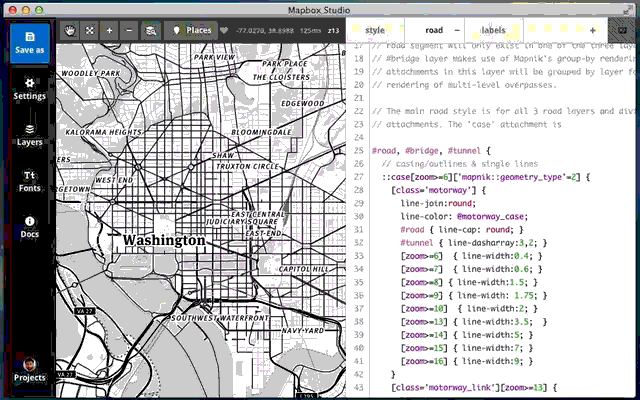Click the WEST END map label
Image resolution: width=640 pixels, height=400 pixels.
click(x=114, y=180)
